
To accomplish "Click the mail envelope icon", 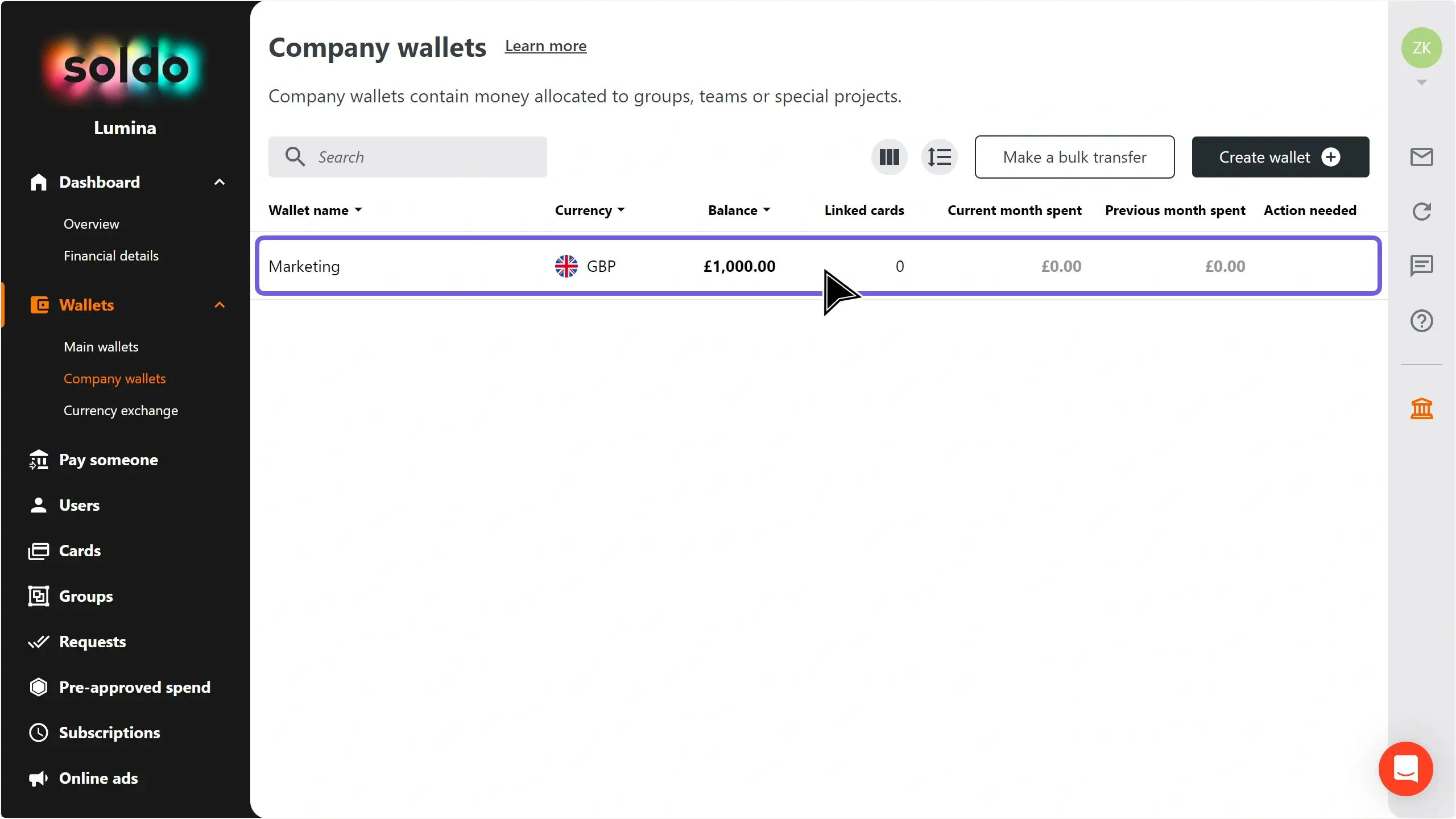I will (x=1421, y=157).
